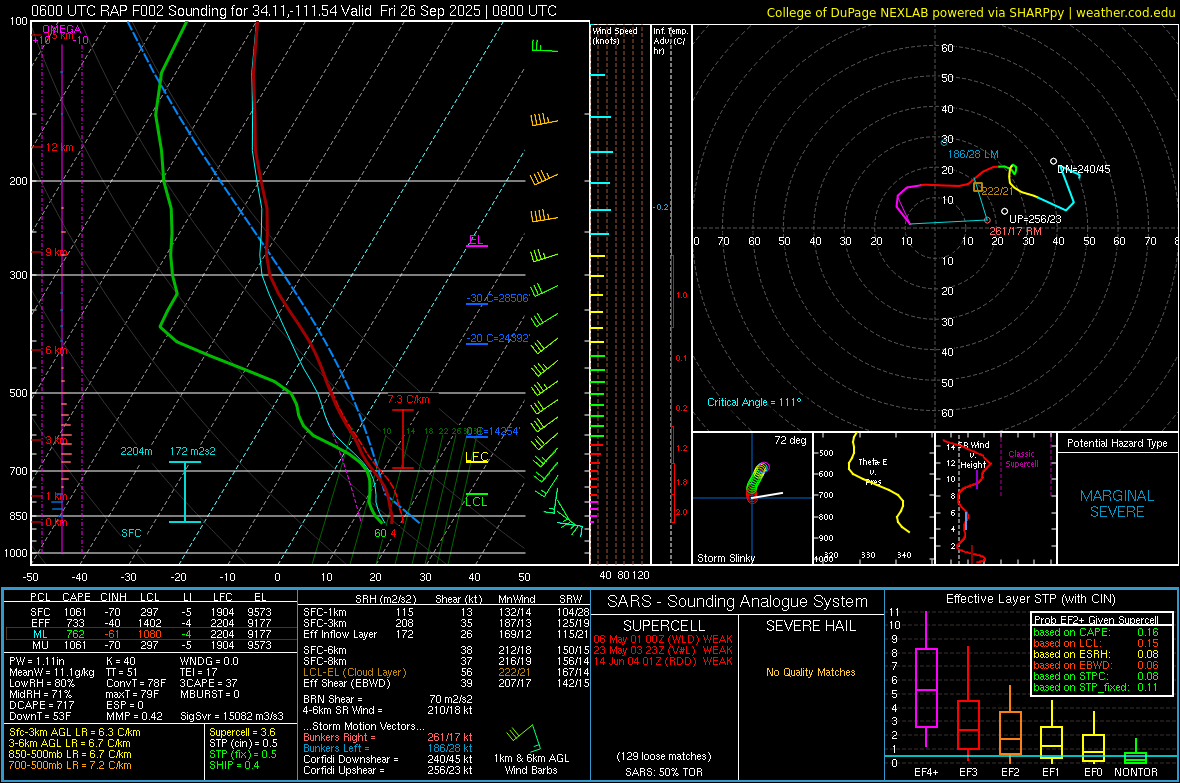
Task: Click the green LCL marker
Action: click(x=476, y=501)
